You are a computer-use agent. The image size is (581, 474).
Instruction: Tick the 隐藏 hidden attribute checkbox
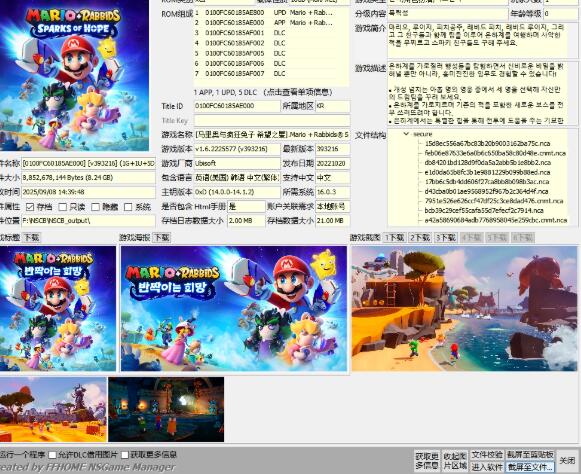95,207
